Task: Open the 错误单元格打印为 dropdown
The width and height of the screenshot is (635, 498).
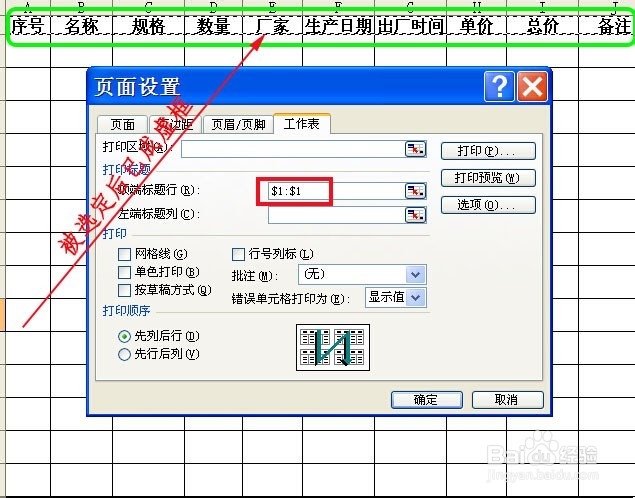Action: click(416, 298)
